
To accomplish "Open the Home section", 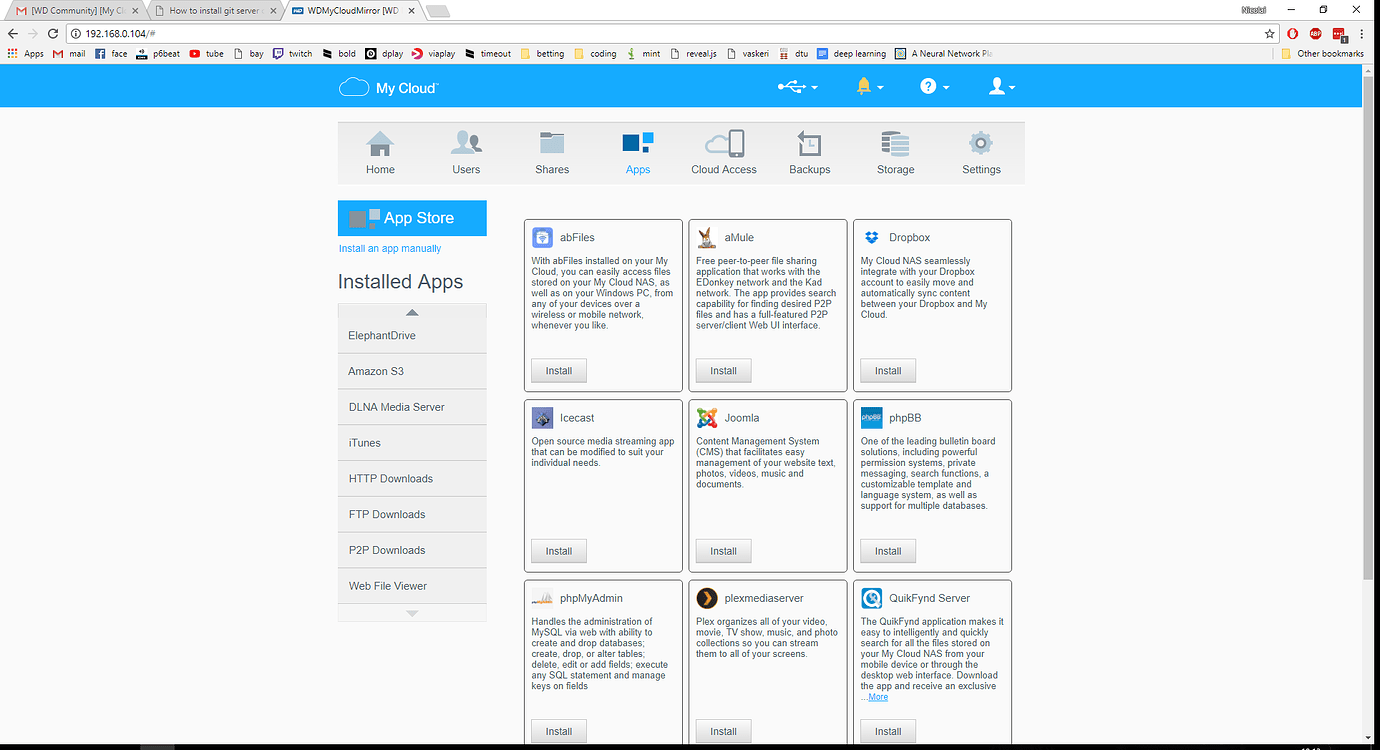I will click(380, 152).
